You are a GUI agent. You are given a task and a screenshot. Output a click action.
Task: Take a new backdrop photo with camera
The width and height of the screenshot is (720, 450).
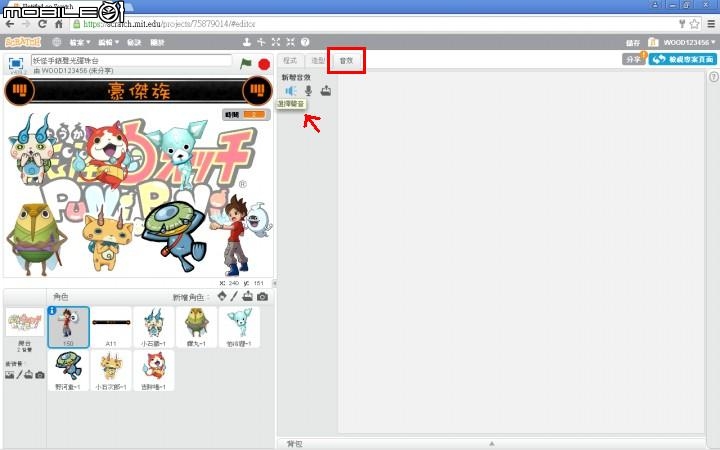40,375
